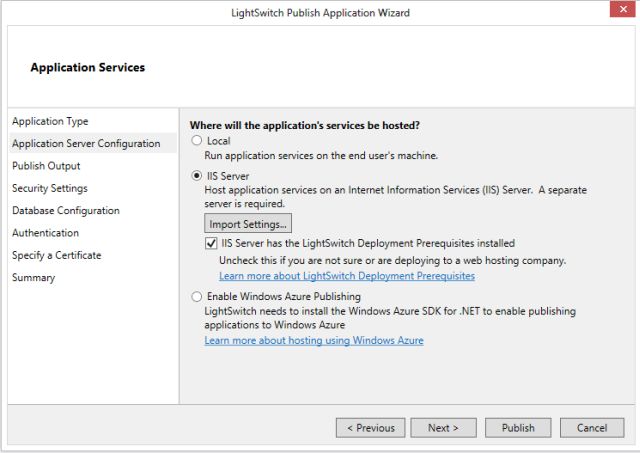This screenshot has height=453, width=640.
Task: Jump to the Database Configuration step
Action: (66, 211)
